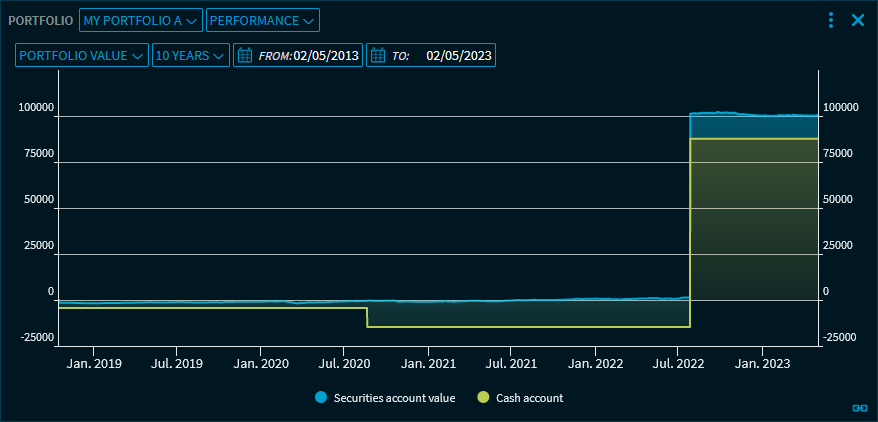Click the Jan. 2021 x-axis label
The width and height of the screenshot is (878, 422).
coord(428,363)
